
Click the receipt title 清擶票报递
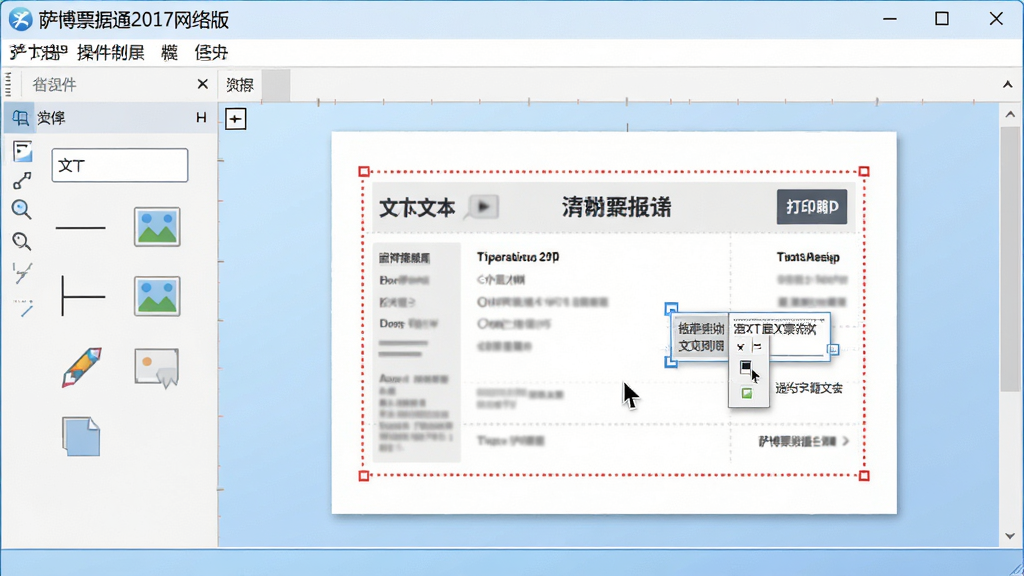click(x=616, y=208)
